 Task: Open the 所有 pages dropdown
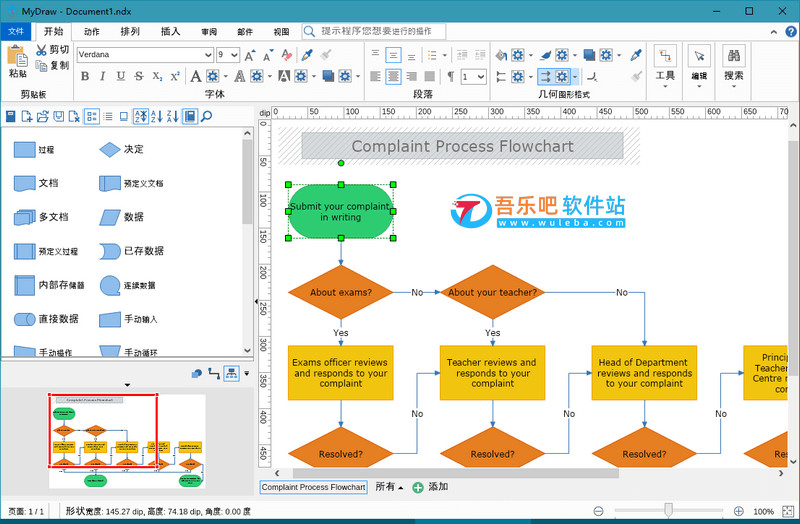point(389,487)
